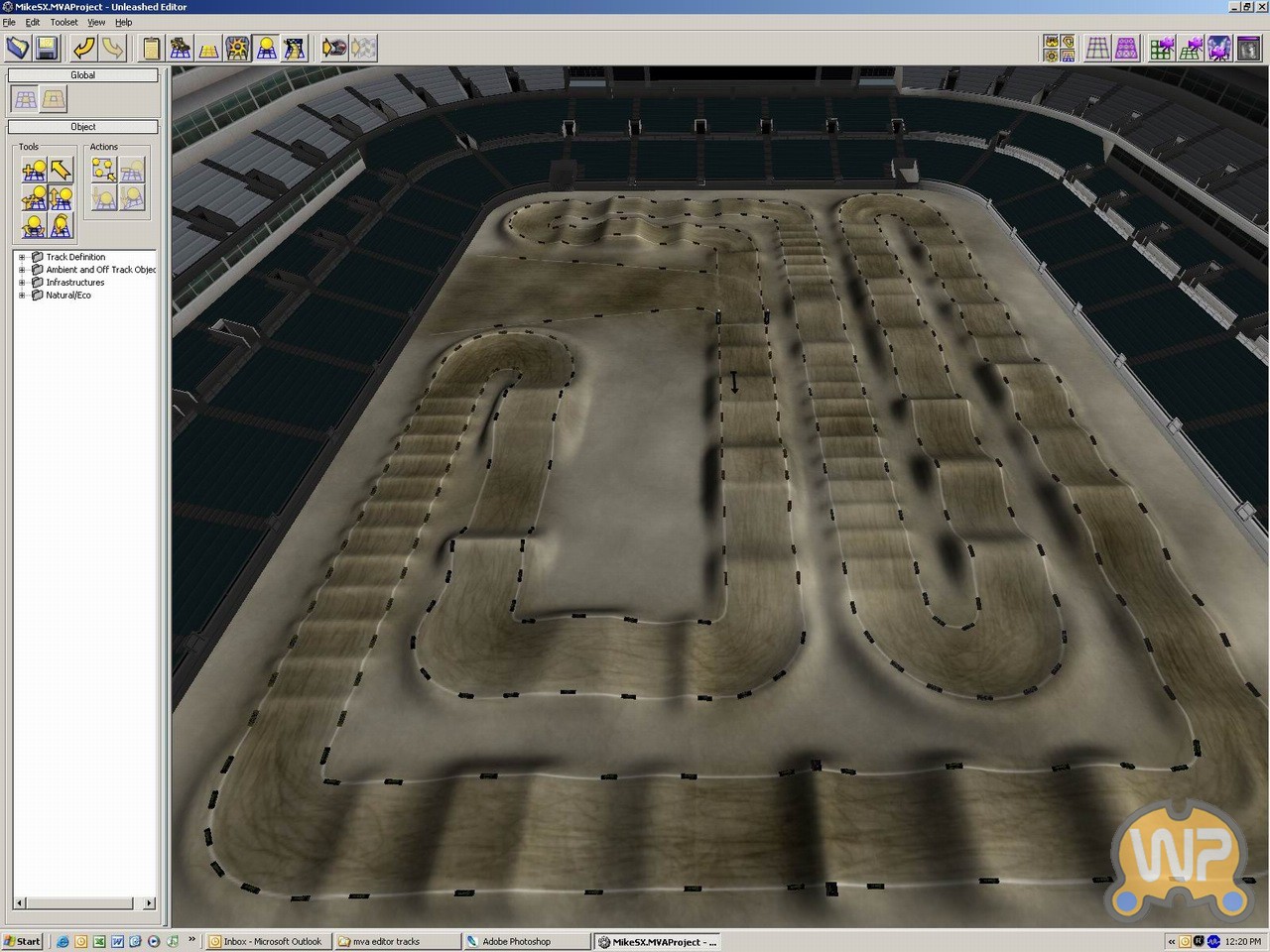The width and height of the screenshot is (1270, 952).
Task: Save project with the floppy disk icon
Action: tap(47, 48)
